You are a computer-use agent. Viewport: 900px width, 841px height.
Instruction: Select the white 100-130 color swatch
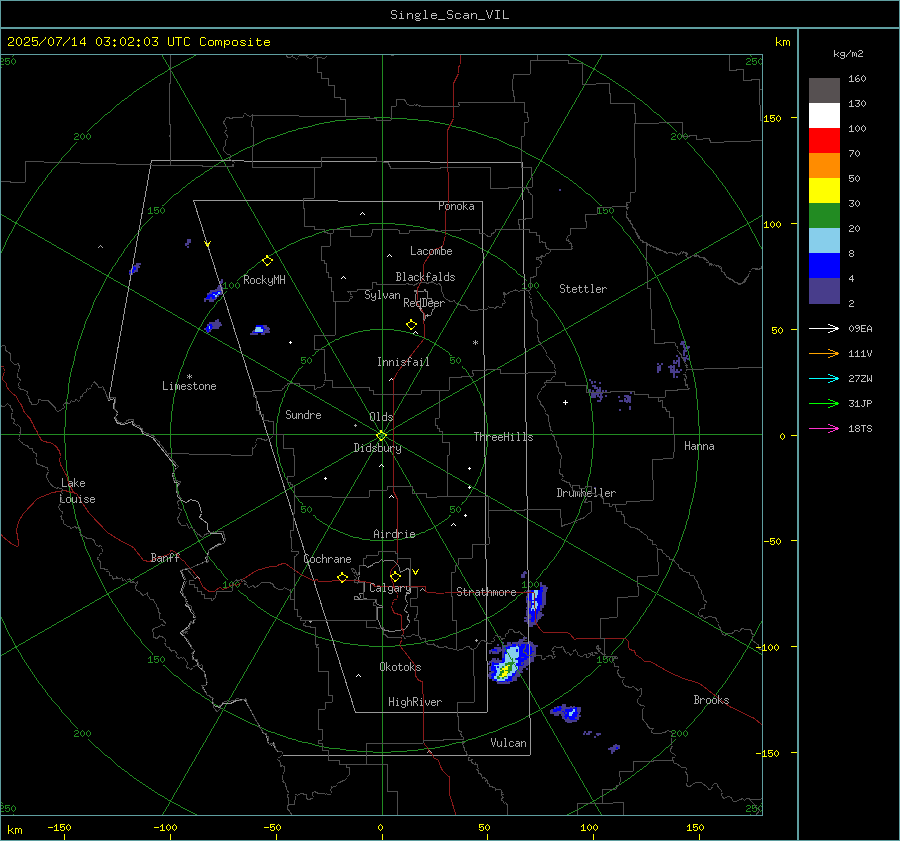point(824,116)
